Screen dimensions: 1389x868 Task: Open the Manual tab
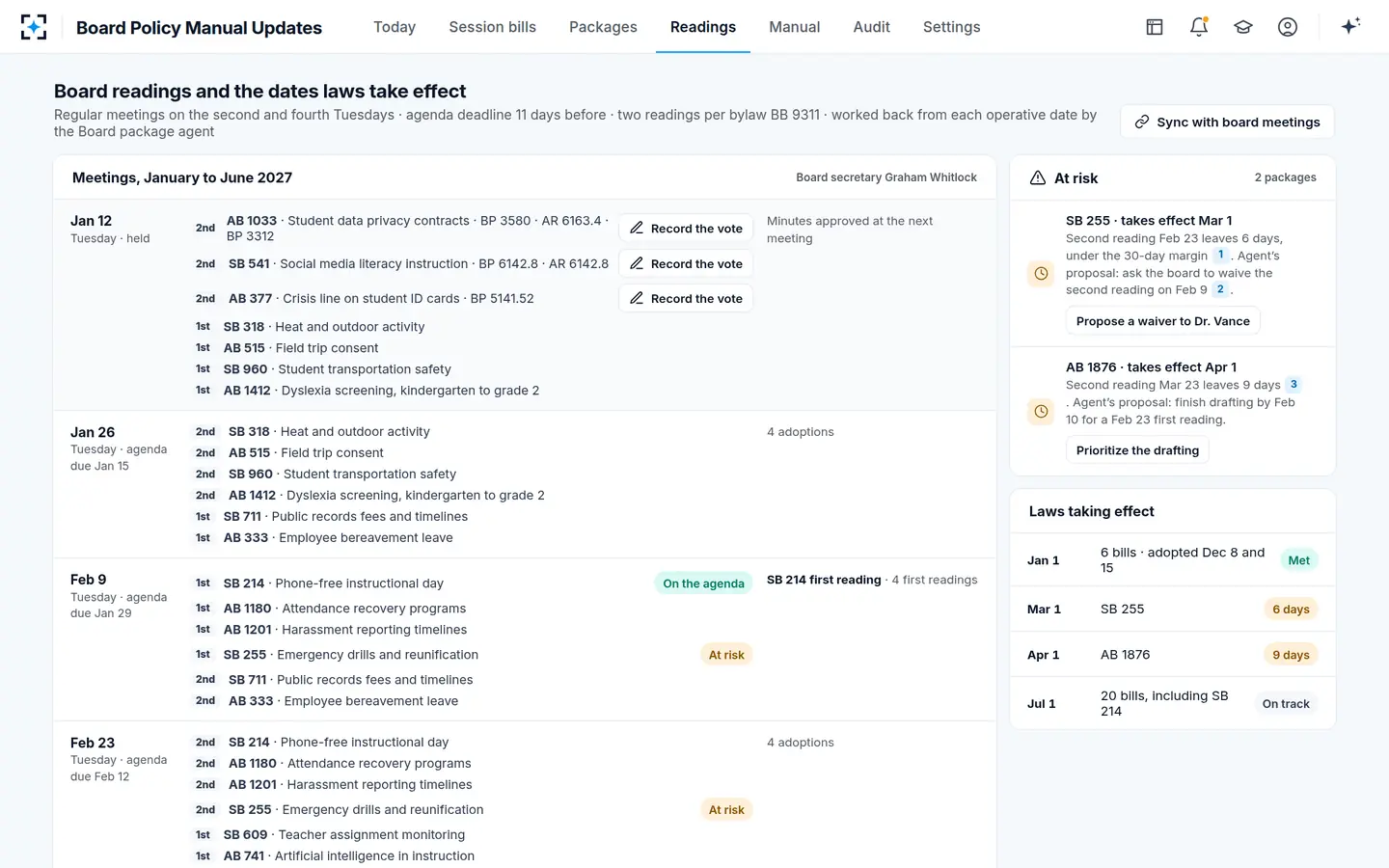[795, 27]
